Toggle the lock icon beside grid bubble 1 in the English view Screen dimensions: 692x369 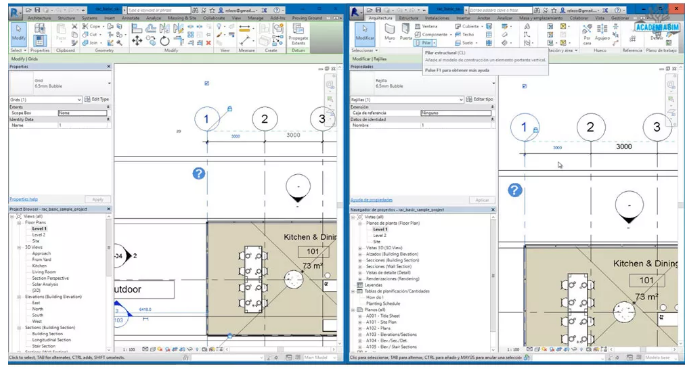229,108
